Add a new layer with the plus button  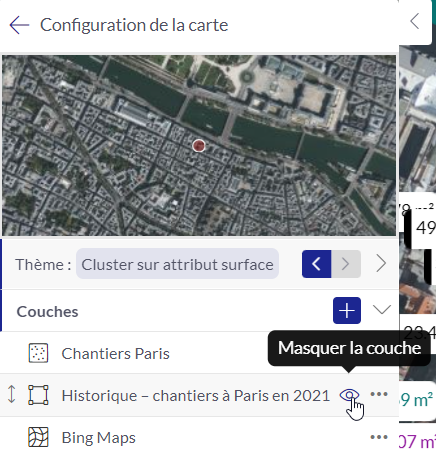[x=347, y=311]
